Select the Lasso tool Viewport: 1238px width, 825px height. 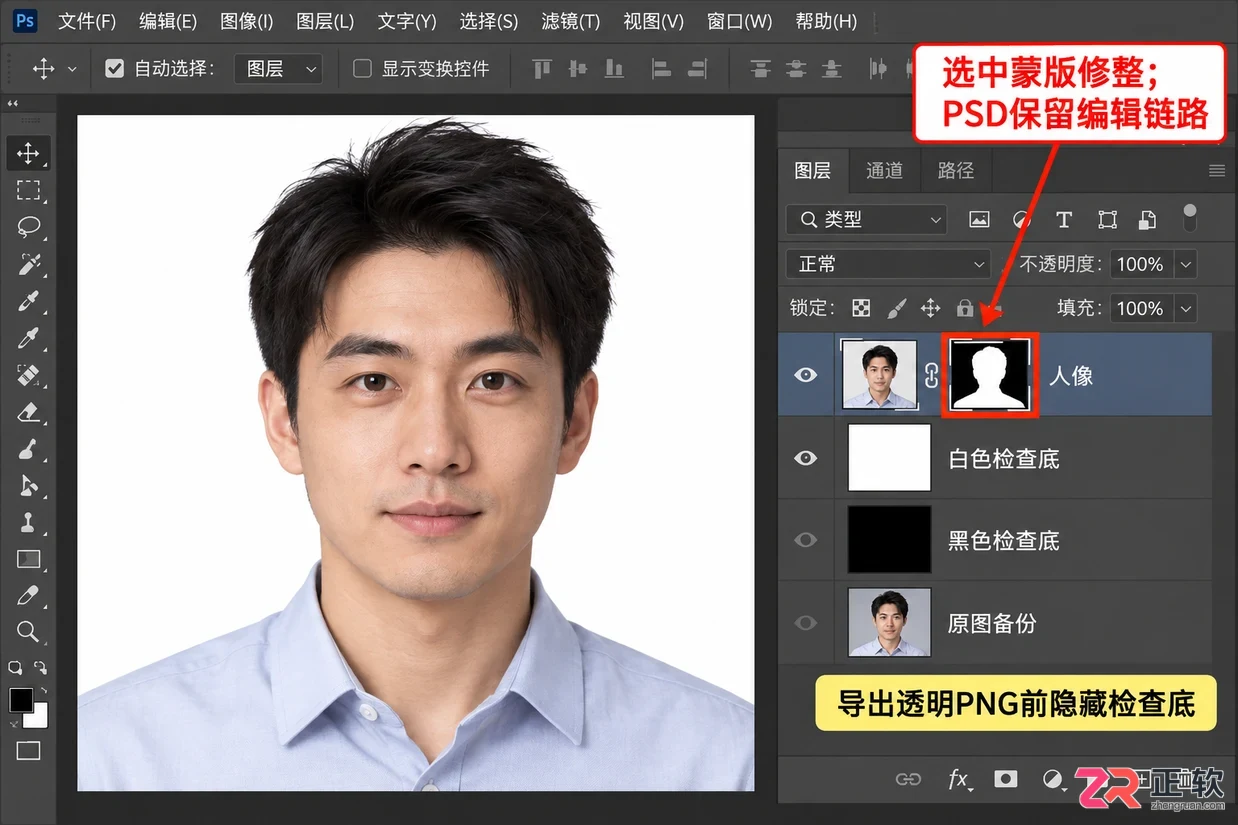28,227
